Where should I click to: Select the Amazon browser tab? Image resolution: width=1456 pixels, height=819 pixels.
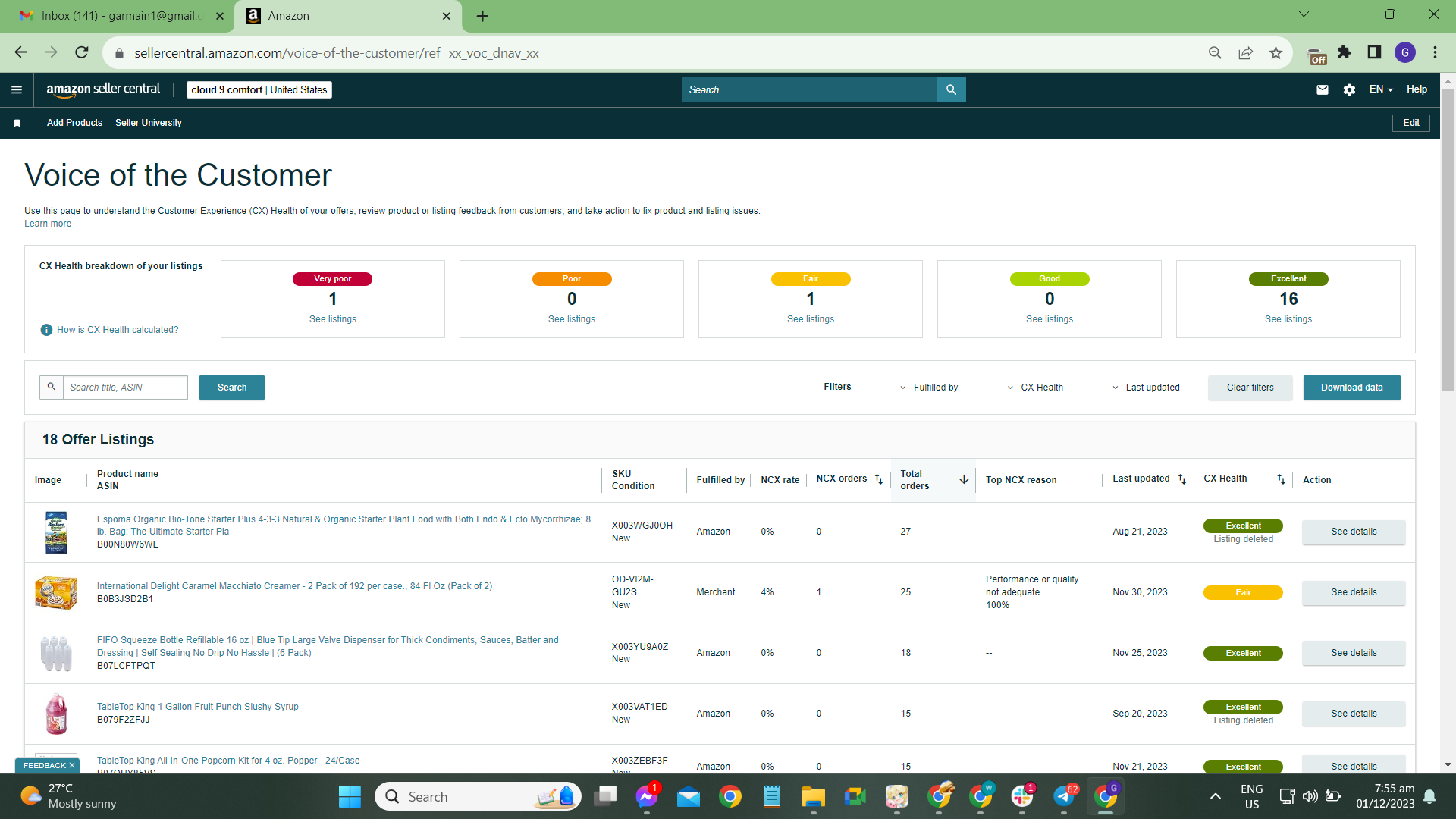(x=348, y=16)
